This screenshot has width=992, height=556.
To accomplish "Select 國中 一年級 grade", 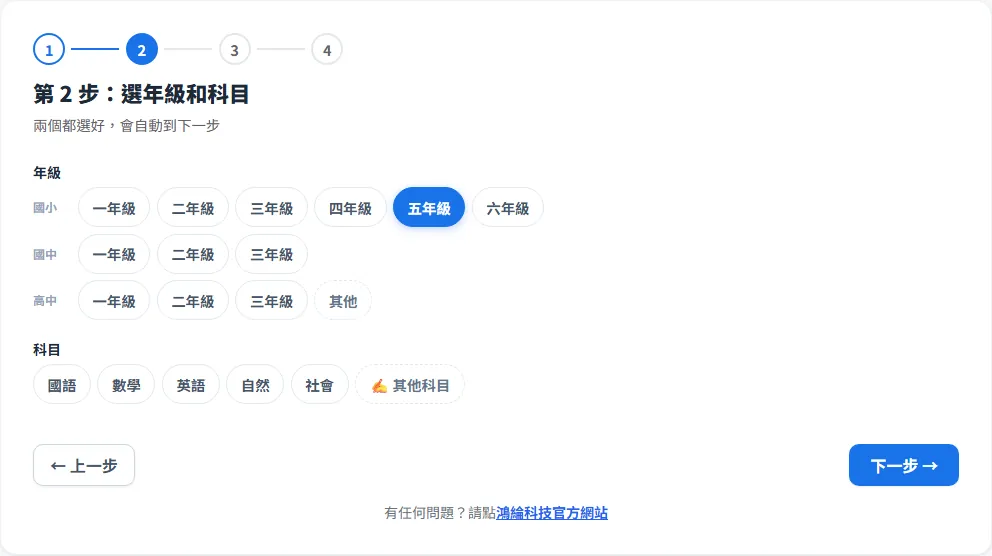I will (x=114, y=254).
